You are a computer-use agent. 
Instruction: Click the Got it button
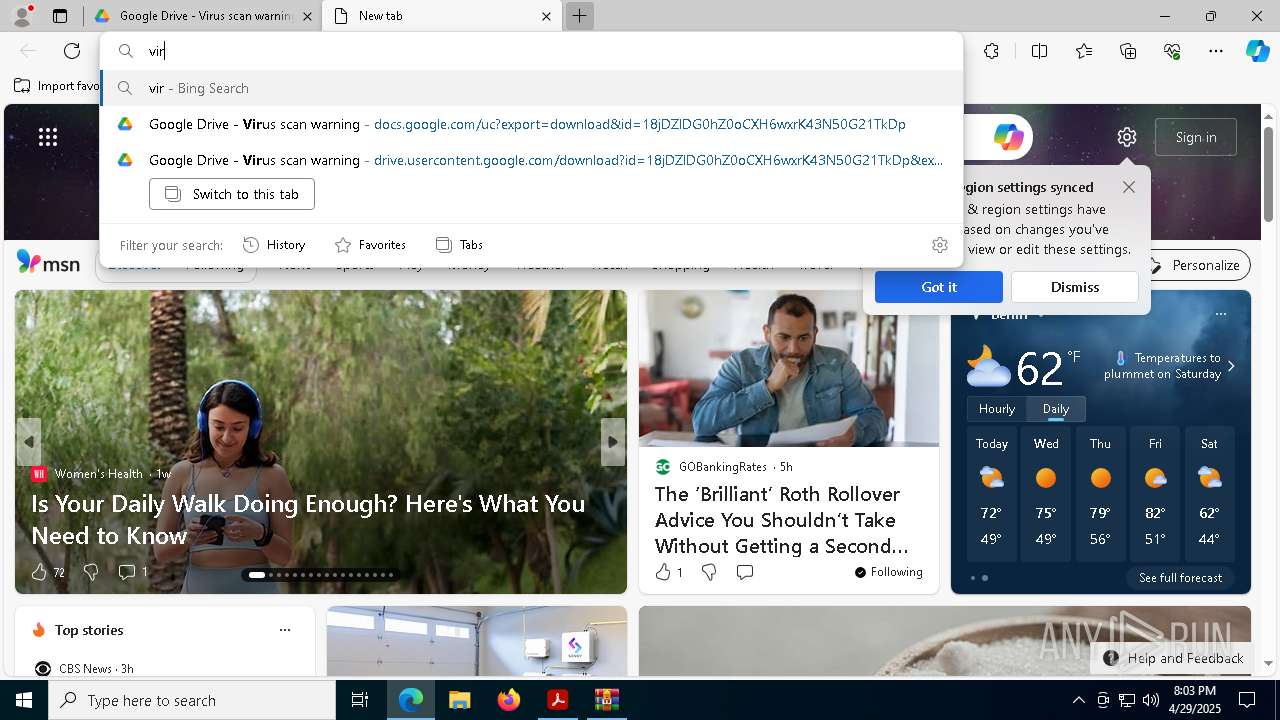939,287
